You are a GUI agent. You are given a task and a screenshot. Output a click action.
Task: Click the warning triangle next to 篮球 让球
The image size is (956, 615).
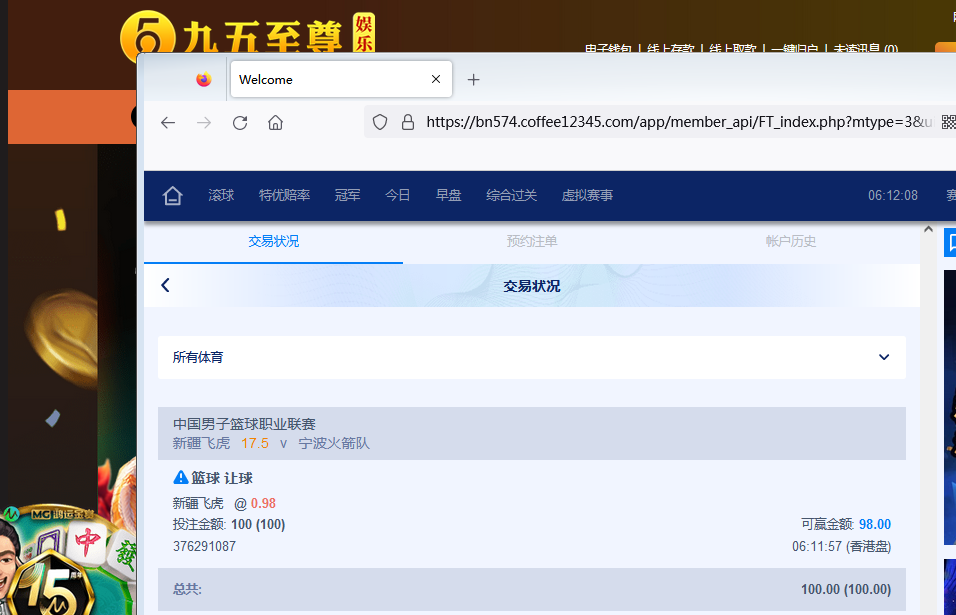181,478
